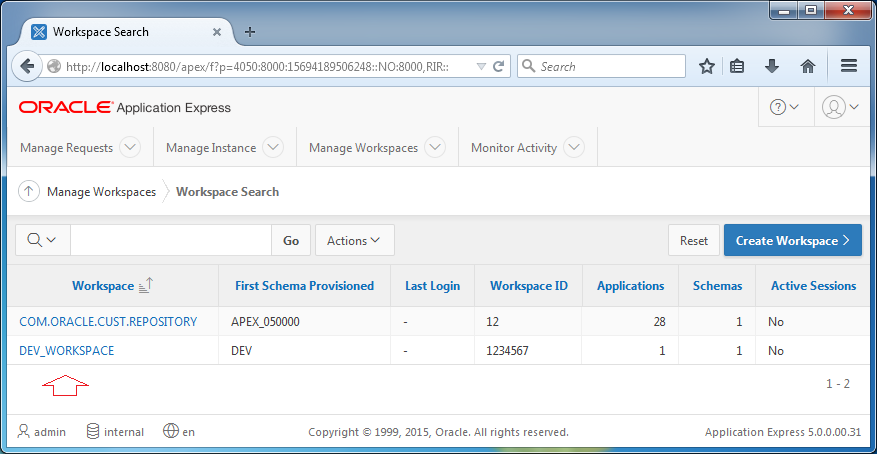
Task: Open Help question mark menu
Action: pos(784,107)
